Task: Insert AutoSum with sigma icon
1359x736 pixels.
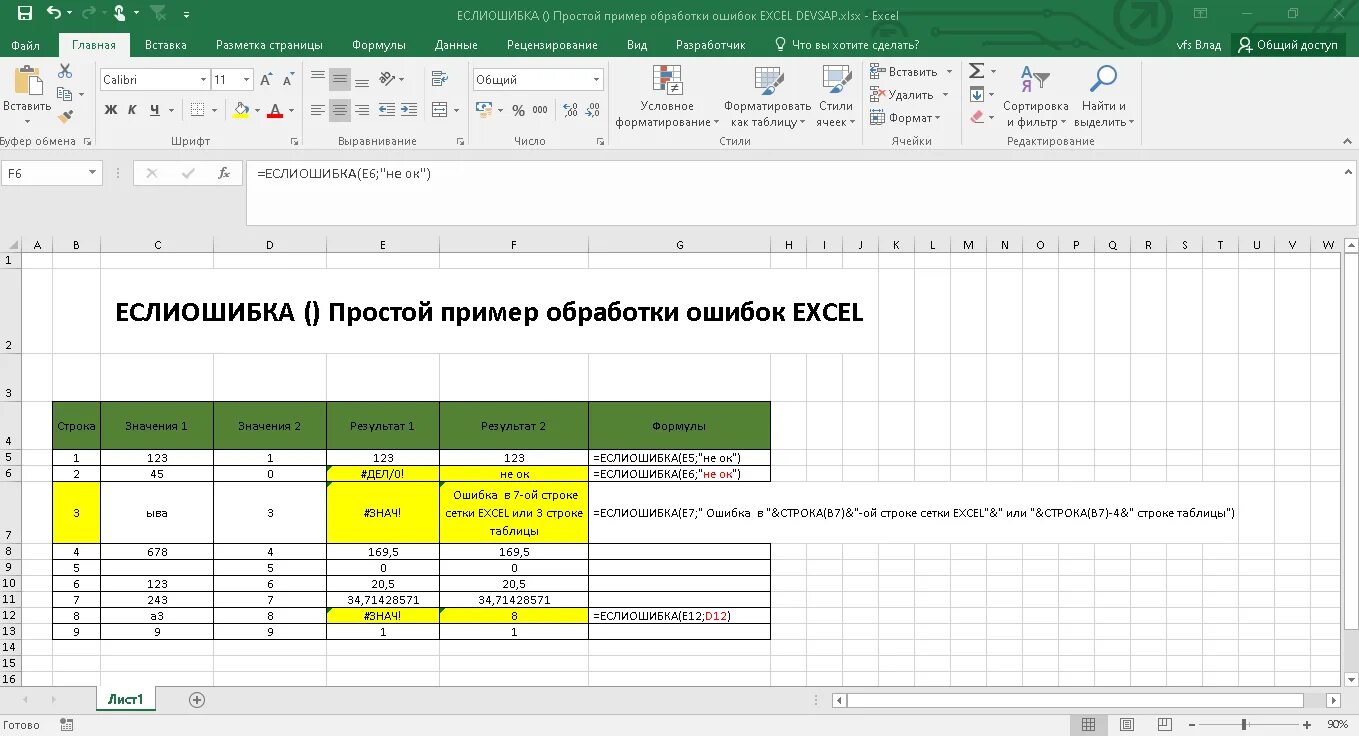Action: pos(977,71)
